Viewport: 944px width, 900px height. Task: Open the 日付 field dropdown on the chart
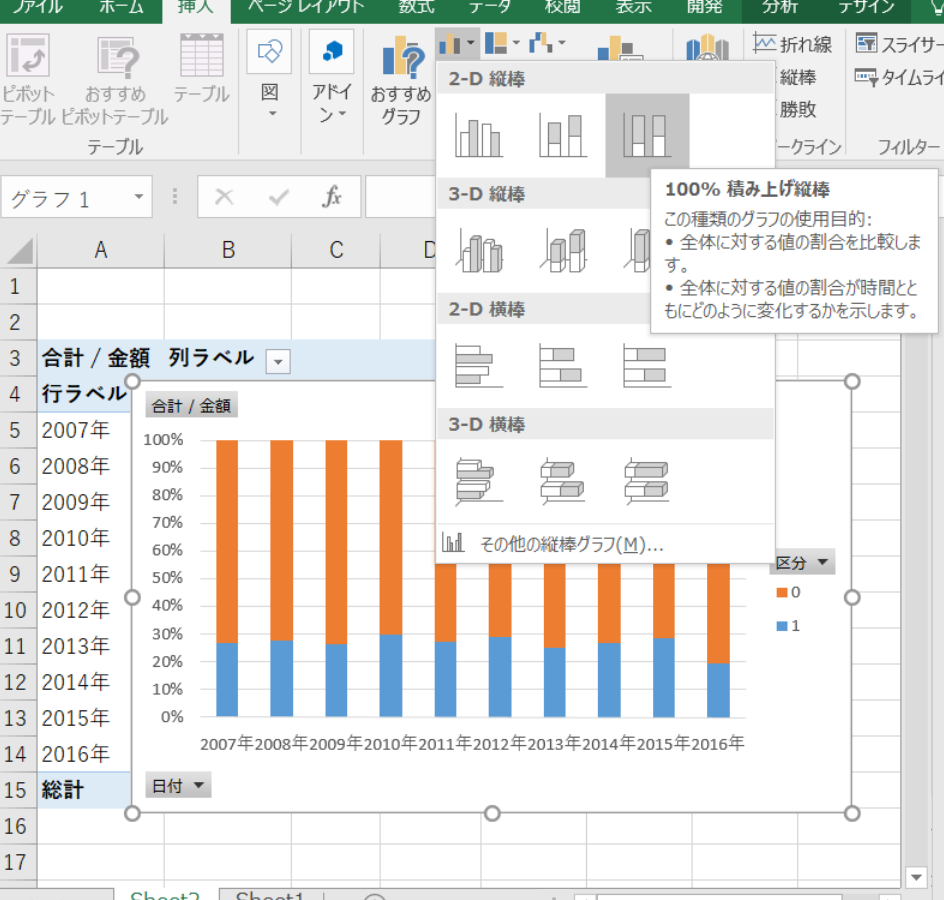tap(179, 786)
